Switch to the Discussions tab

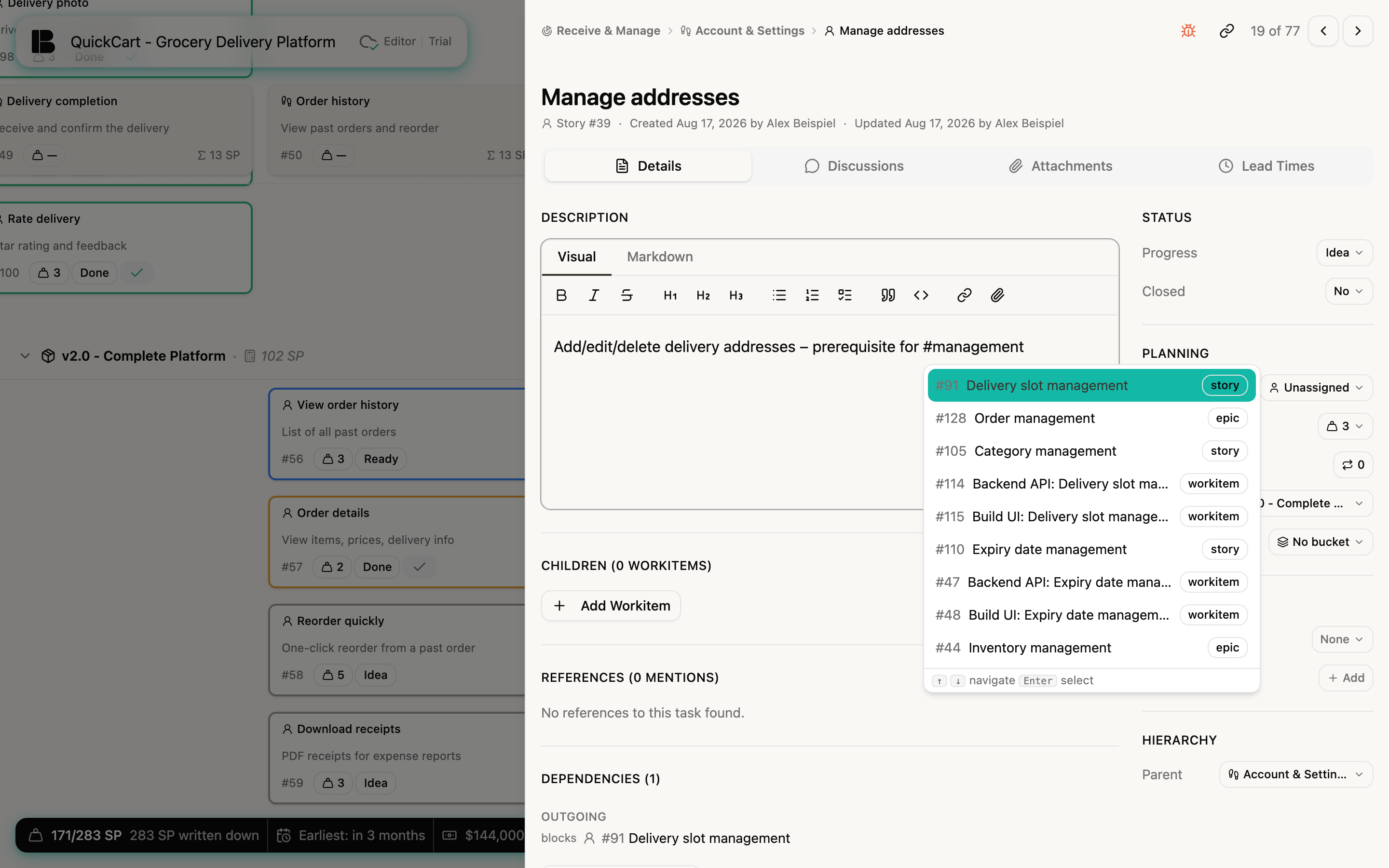(x=854, y=166)
